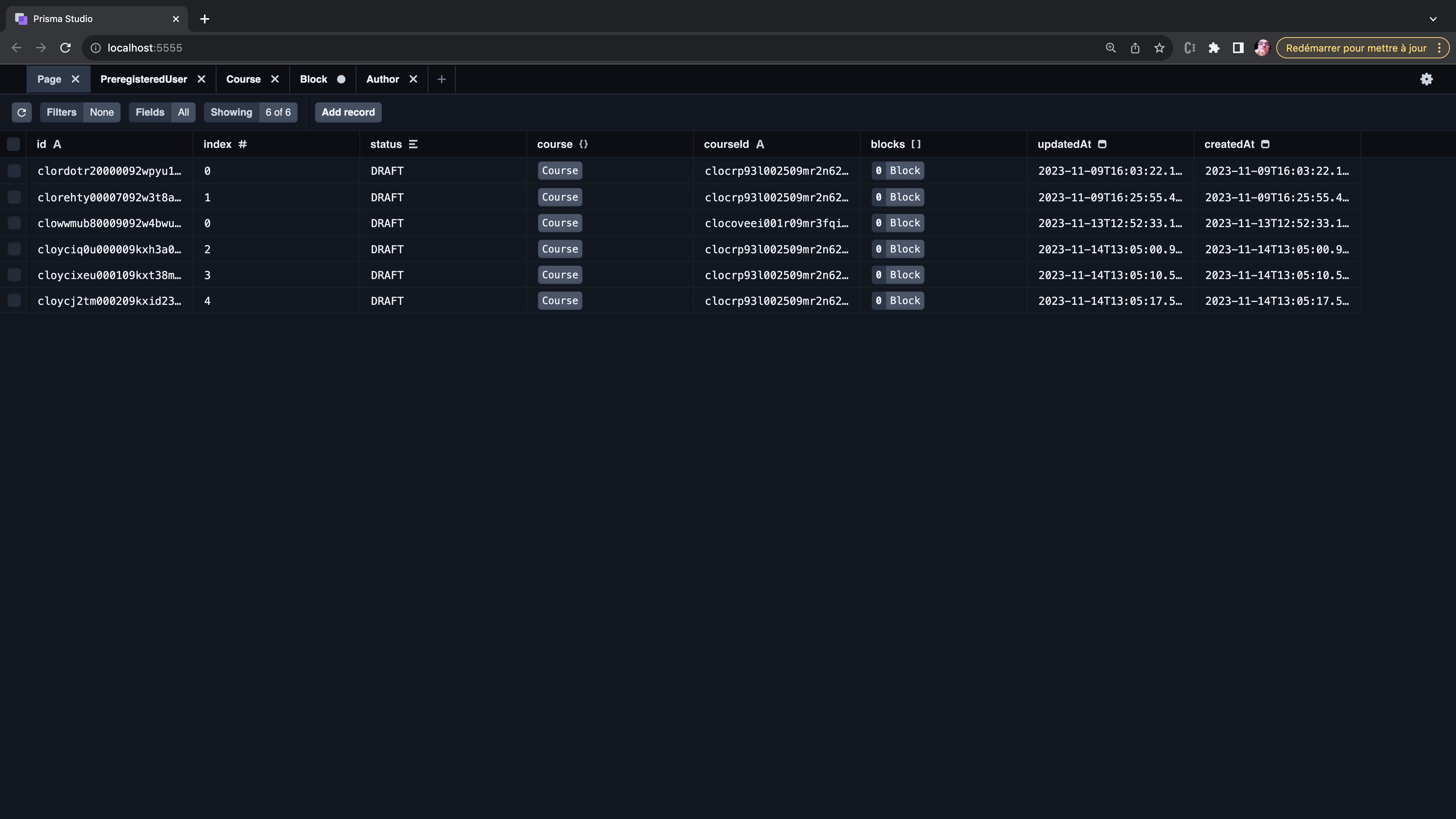Click the refresh records icon
Viewport: 1456px width, 819px height.
(x=22, y=113)
